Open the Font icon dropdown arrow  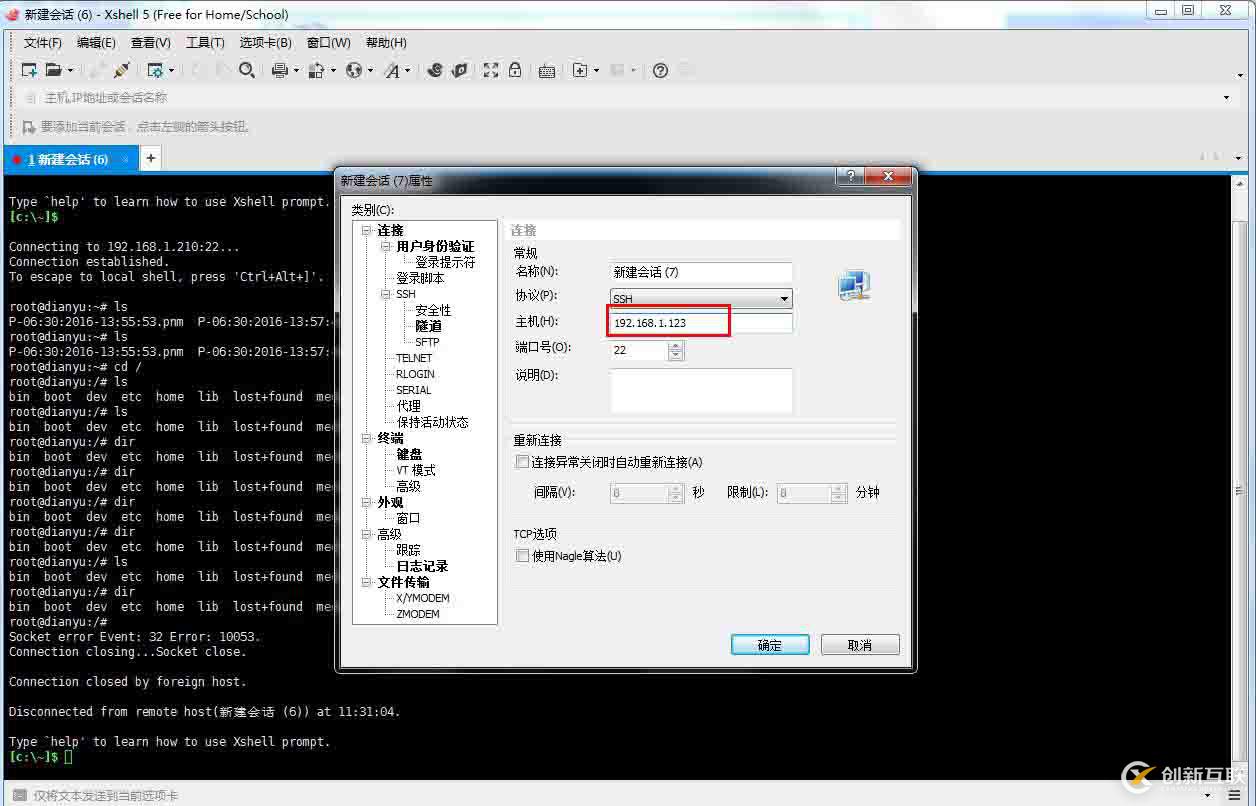pos(407,71)
